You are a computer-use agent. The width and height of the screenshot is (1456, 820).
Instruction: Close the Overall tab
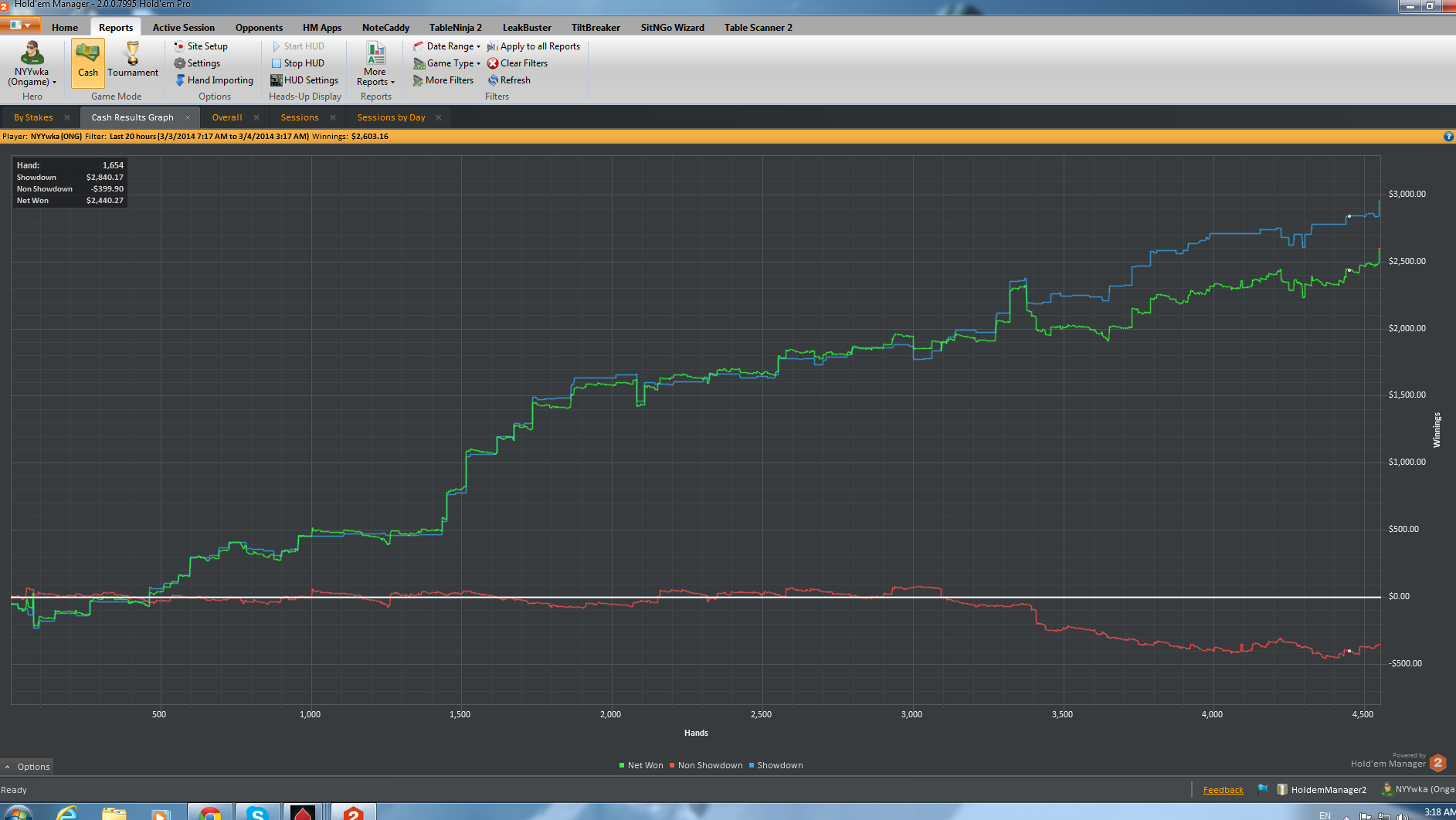[x=256, y=117]
